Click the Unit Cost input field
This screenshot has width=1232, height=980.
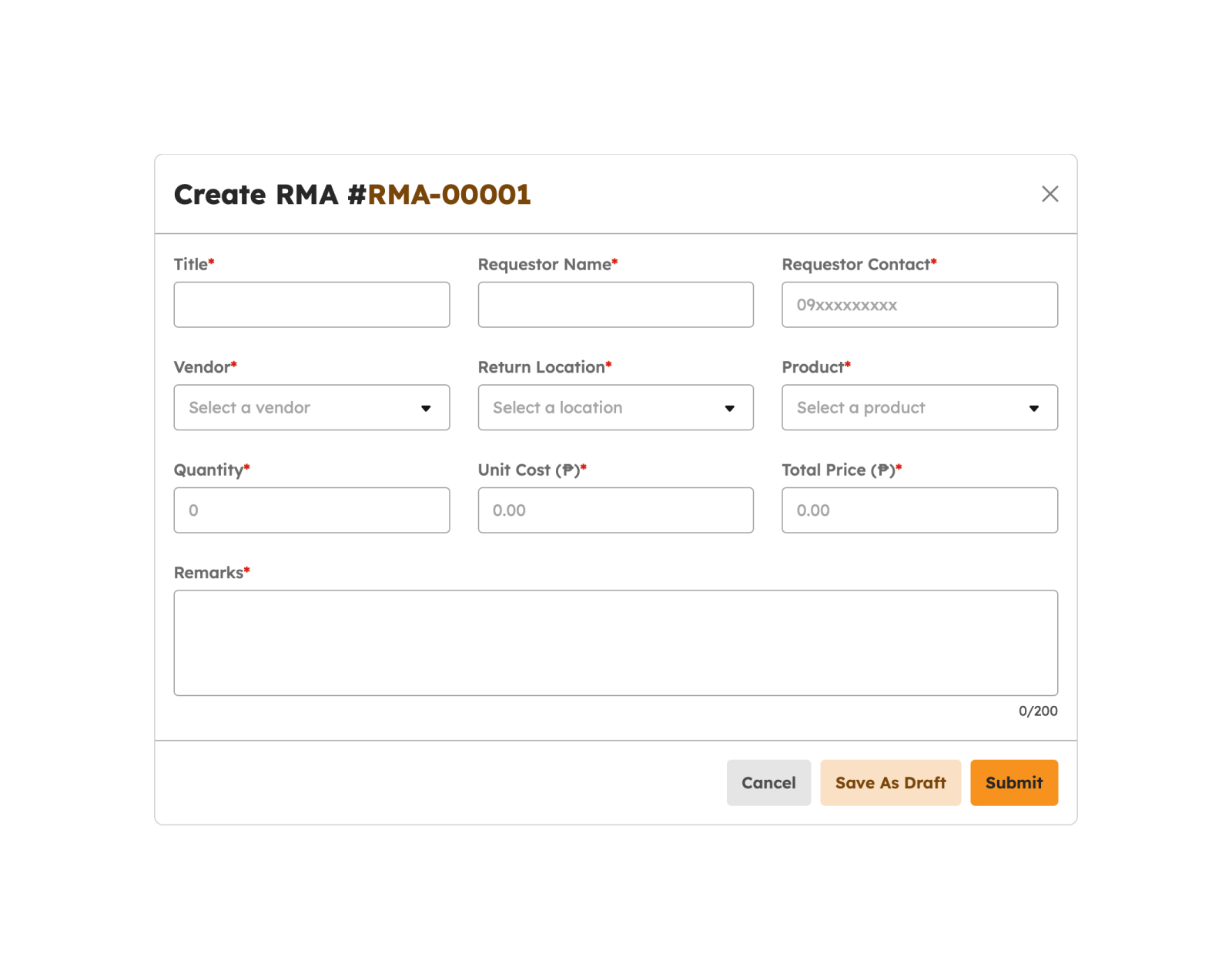coord(615,510)
